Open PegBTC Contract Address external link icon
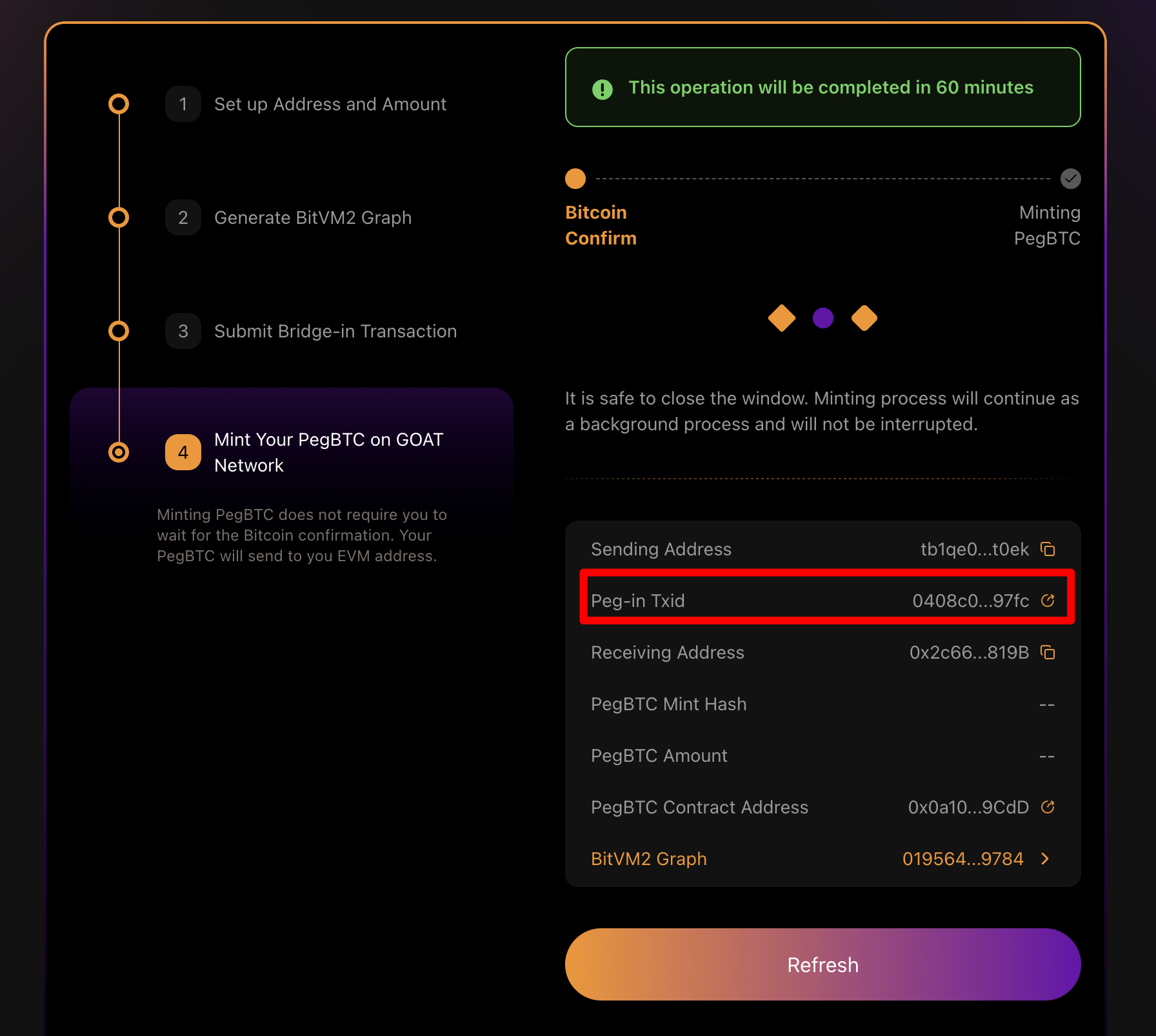 pyautogui.click(x=1048, y=807)
